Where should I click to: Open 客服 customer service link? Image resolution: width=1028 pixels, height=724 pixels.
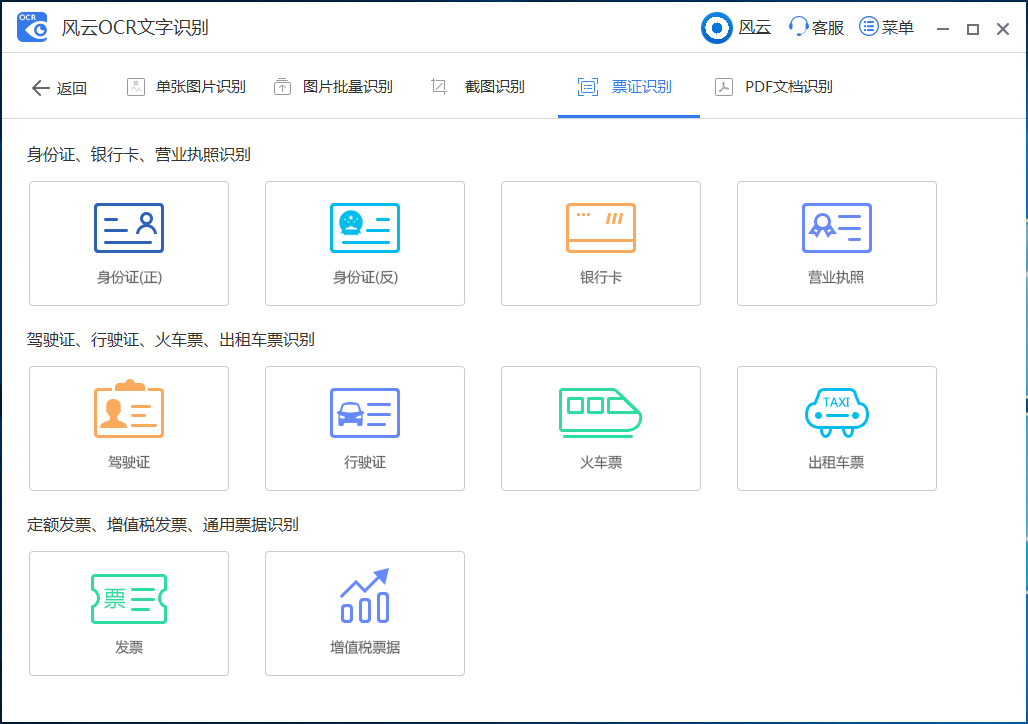827,28
